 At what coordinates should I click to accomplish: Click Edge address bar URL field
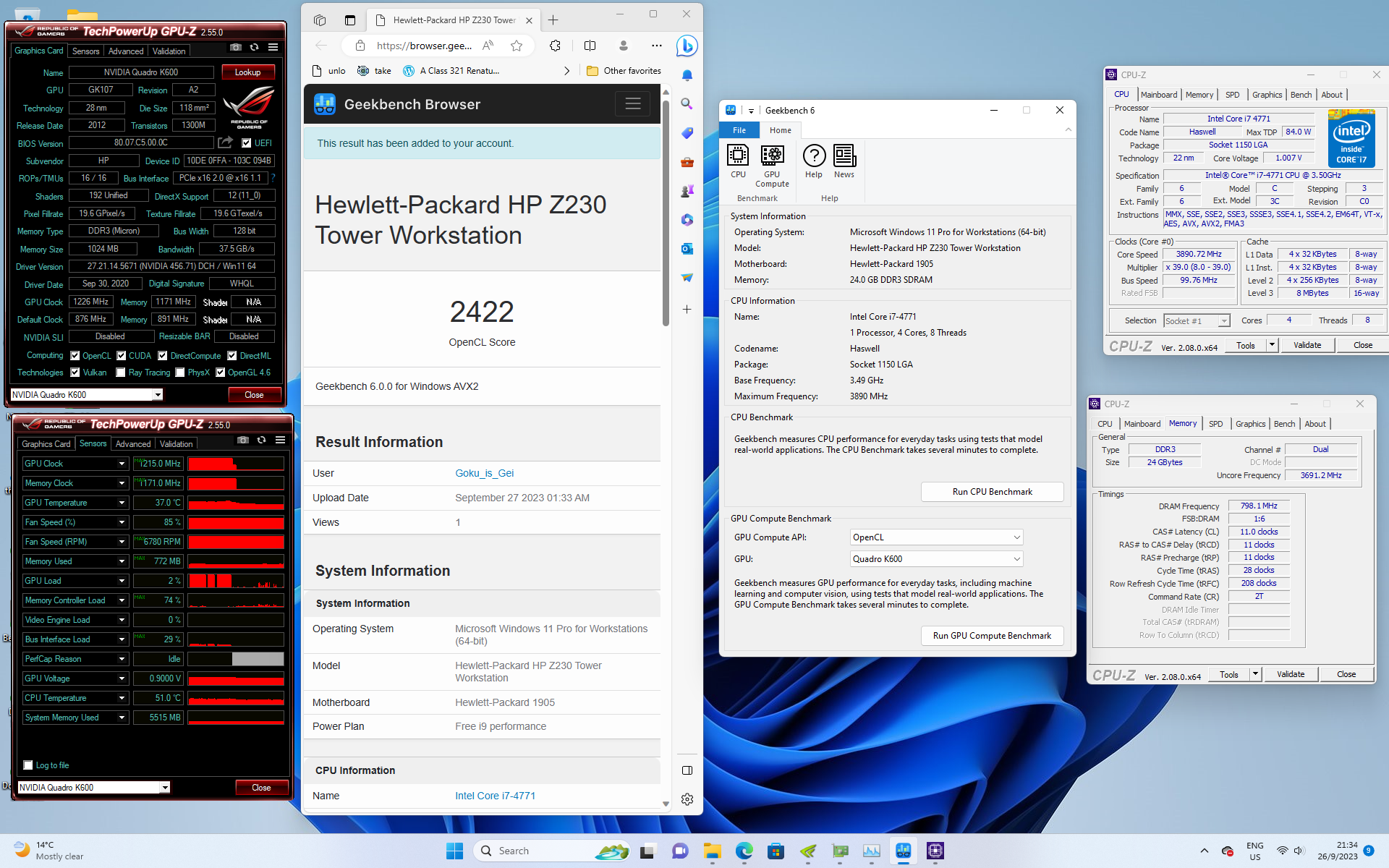(424, 46)
